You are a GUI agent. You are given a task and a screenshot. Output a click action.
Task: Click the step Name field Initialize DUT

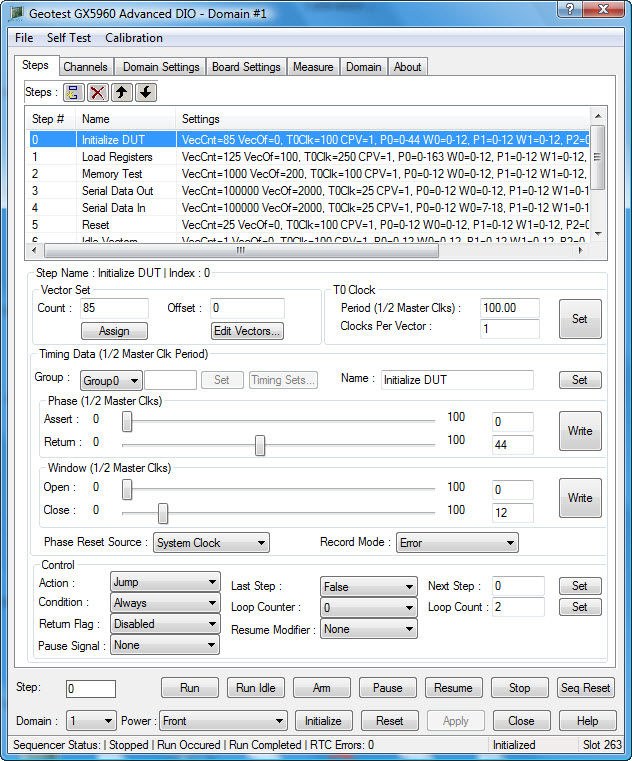[x=457, y=380]
